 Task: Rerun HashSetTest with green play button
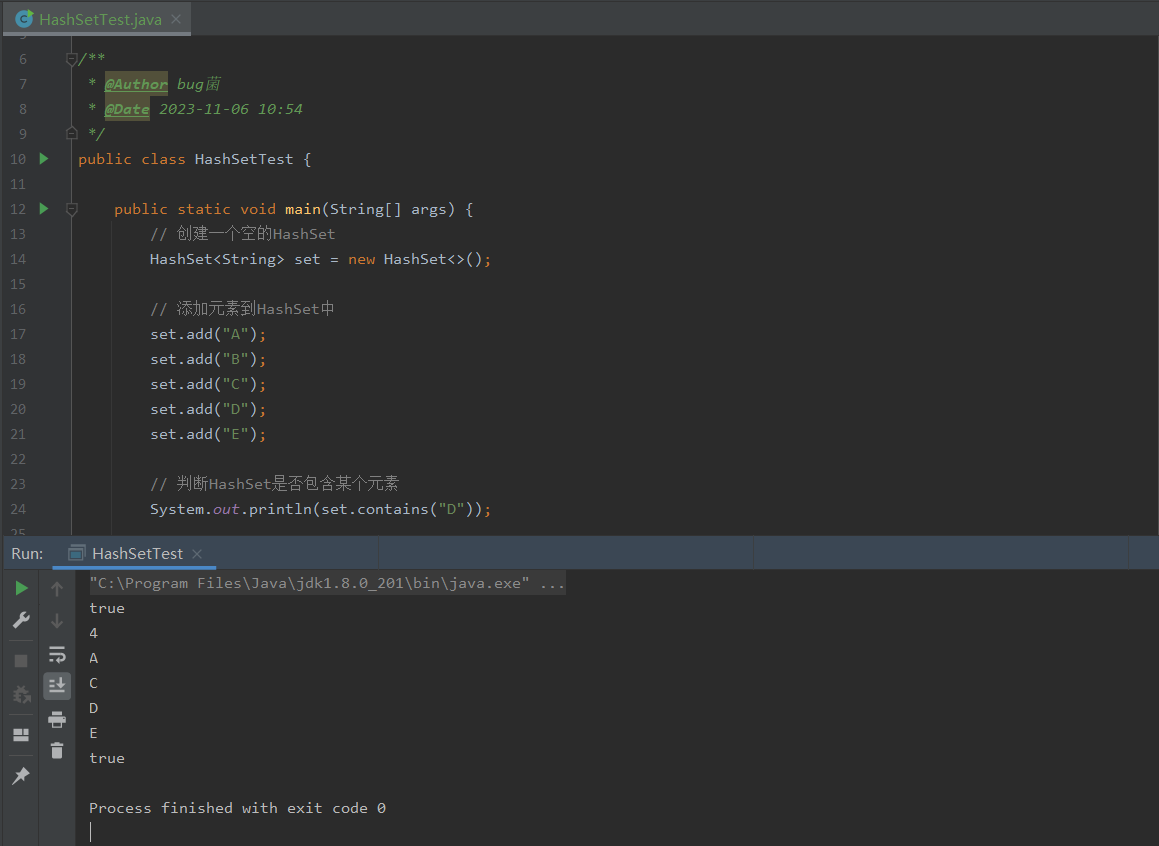(21, 588)
